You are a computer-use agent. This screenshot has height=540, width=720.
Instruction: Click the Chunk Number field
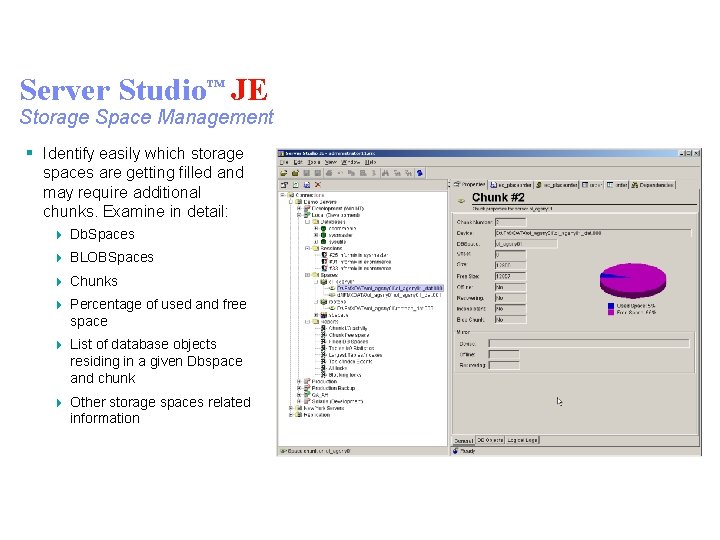(x=511, y=222)
